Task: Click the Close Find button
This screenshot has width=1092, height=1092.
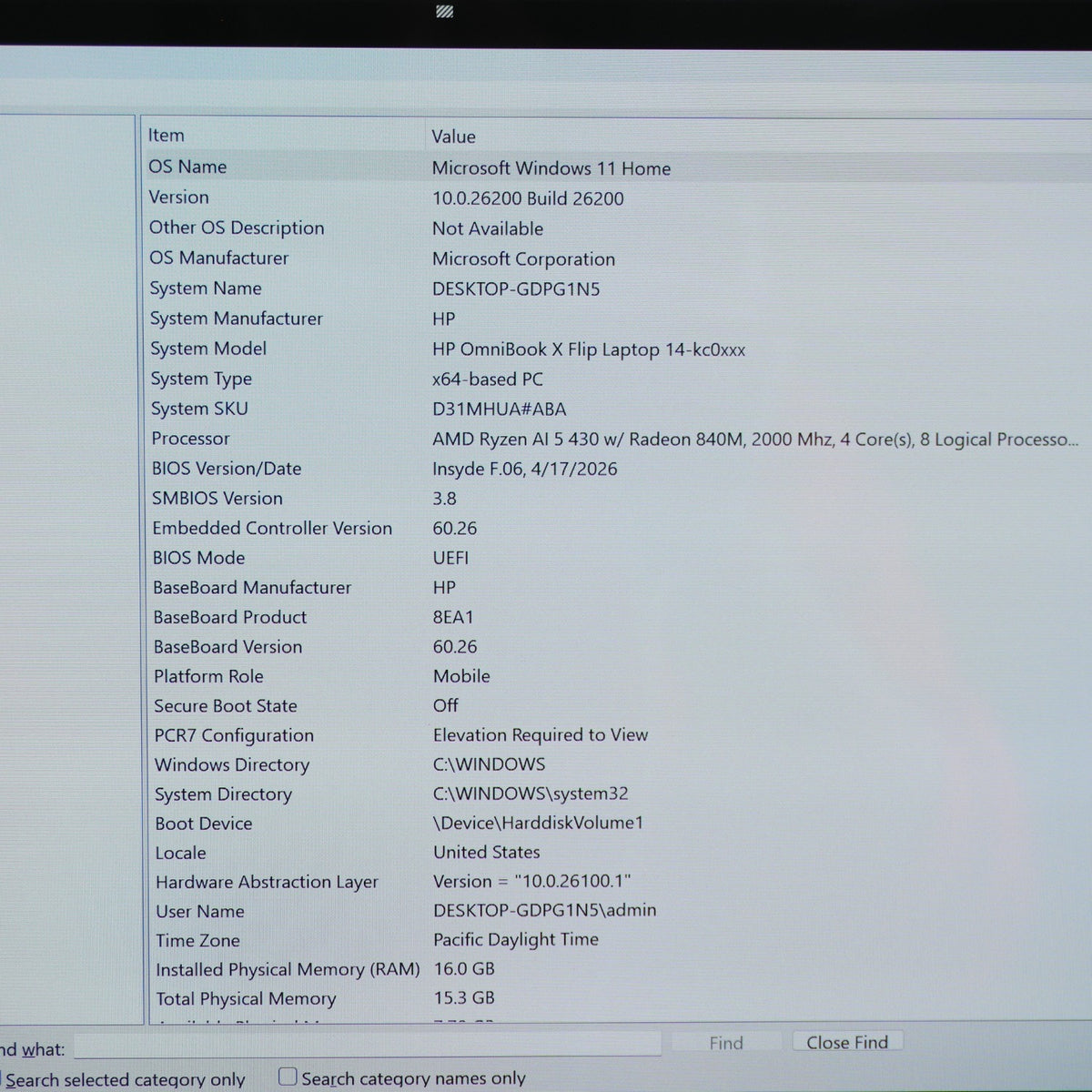Action: (847, 1042)
